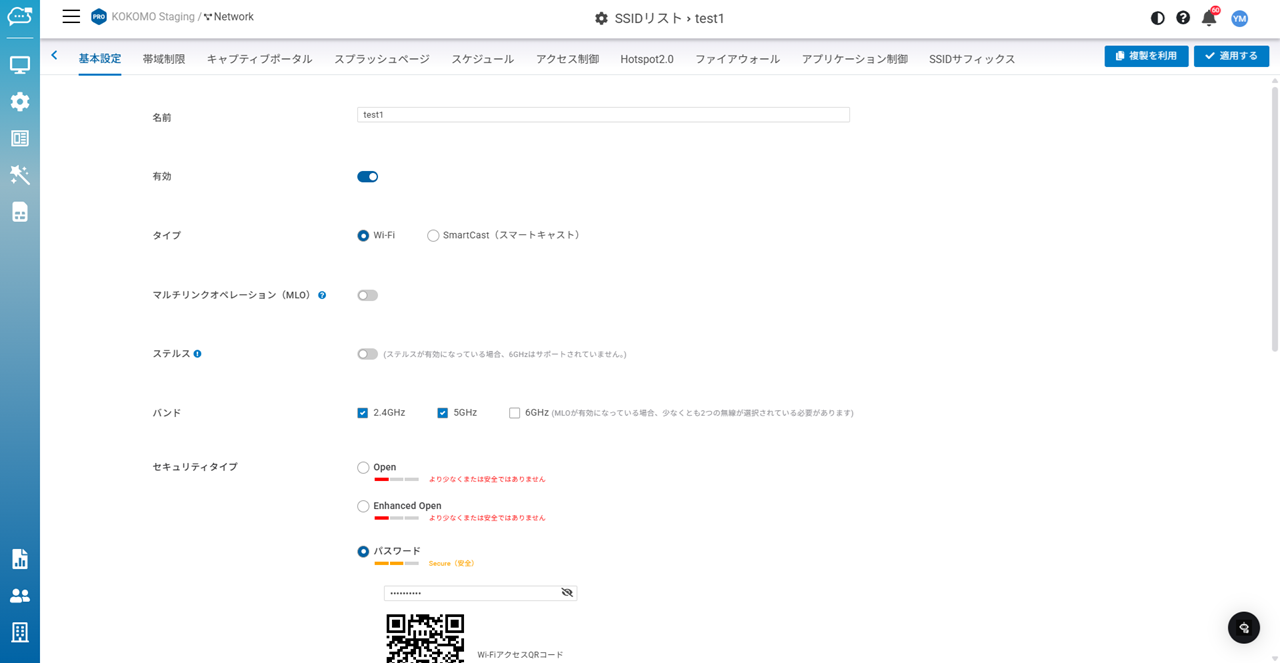
Task: Enable the マルチリンクオペレーション (MLO) toggle
Action: [368, 295]
